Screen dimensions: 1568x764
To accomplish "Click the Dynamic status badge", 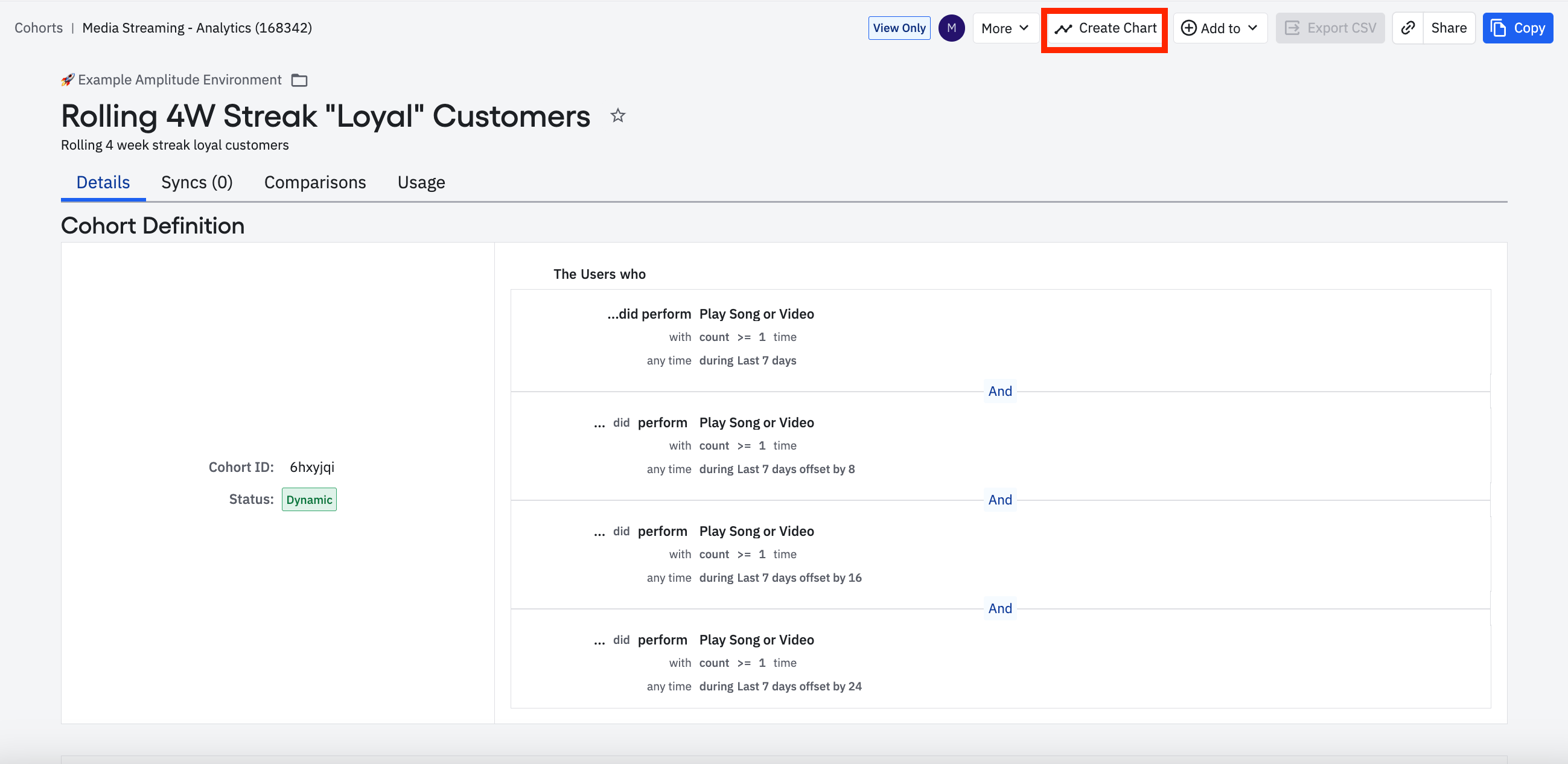I will (308, 499).
